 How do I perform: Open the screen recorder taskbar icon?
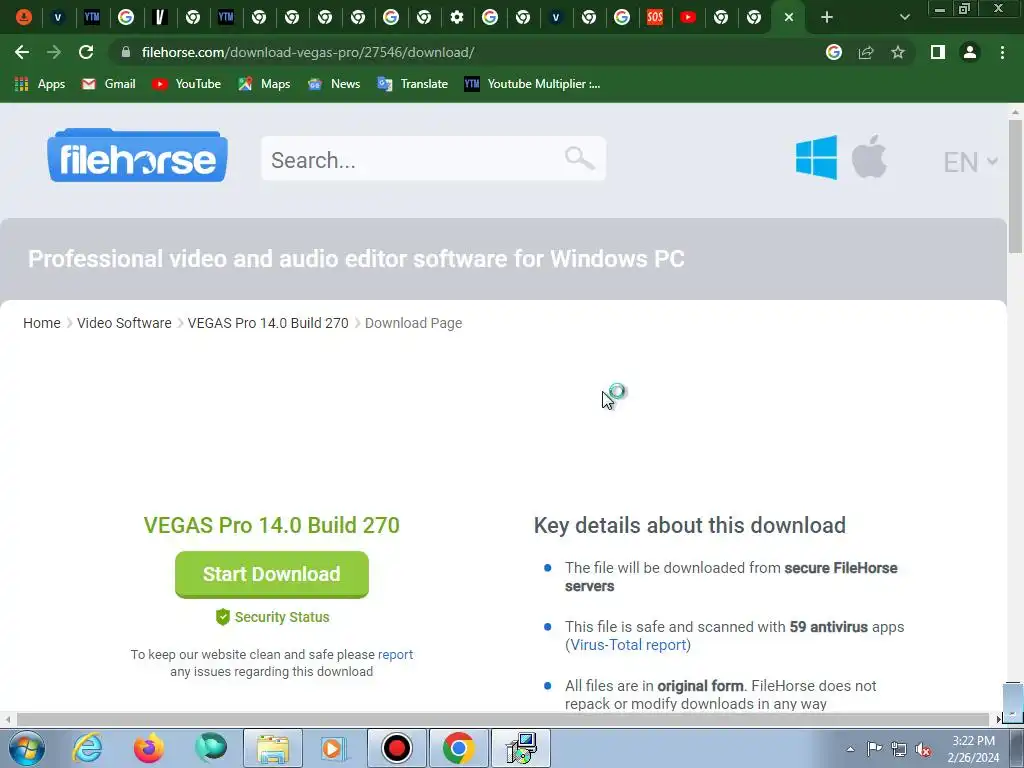pos(396,748)
